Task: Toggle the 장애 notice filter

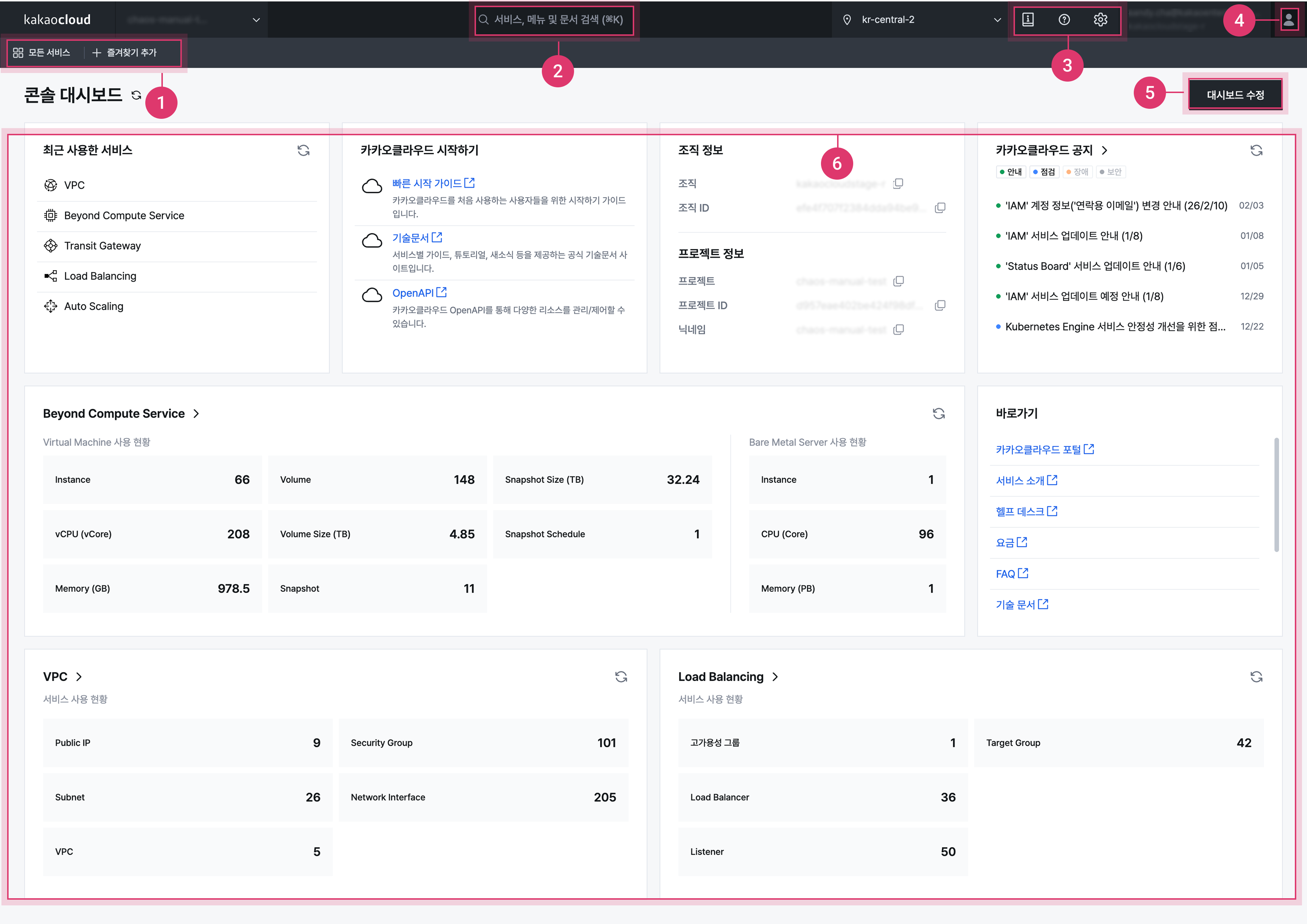Action: coord(1077,172)
